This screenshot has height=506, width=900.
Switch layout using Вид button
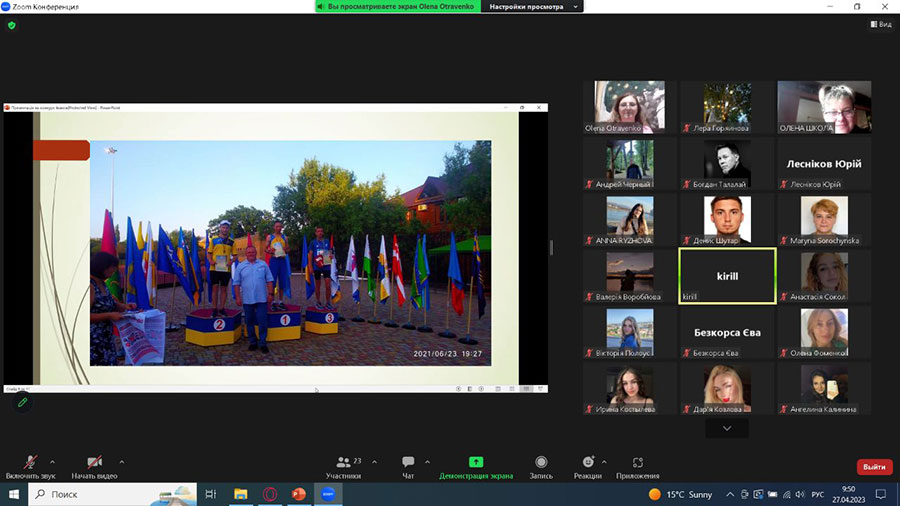(x=879, y=25)
